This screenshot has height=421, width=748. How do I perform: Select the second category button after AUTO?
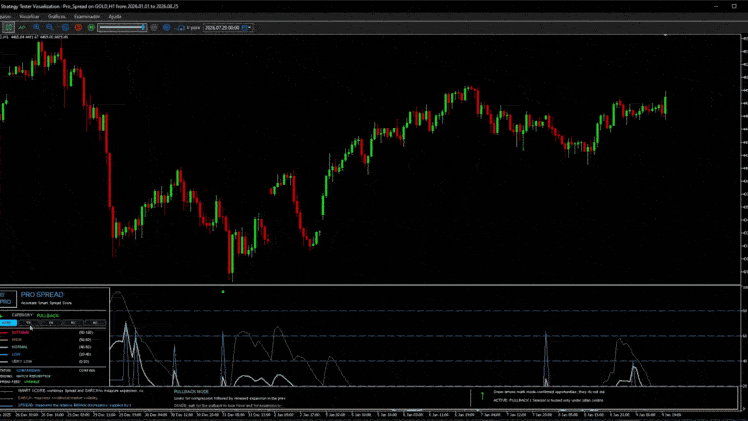tap(29, 323)
